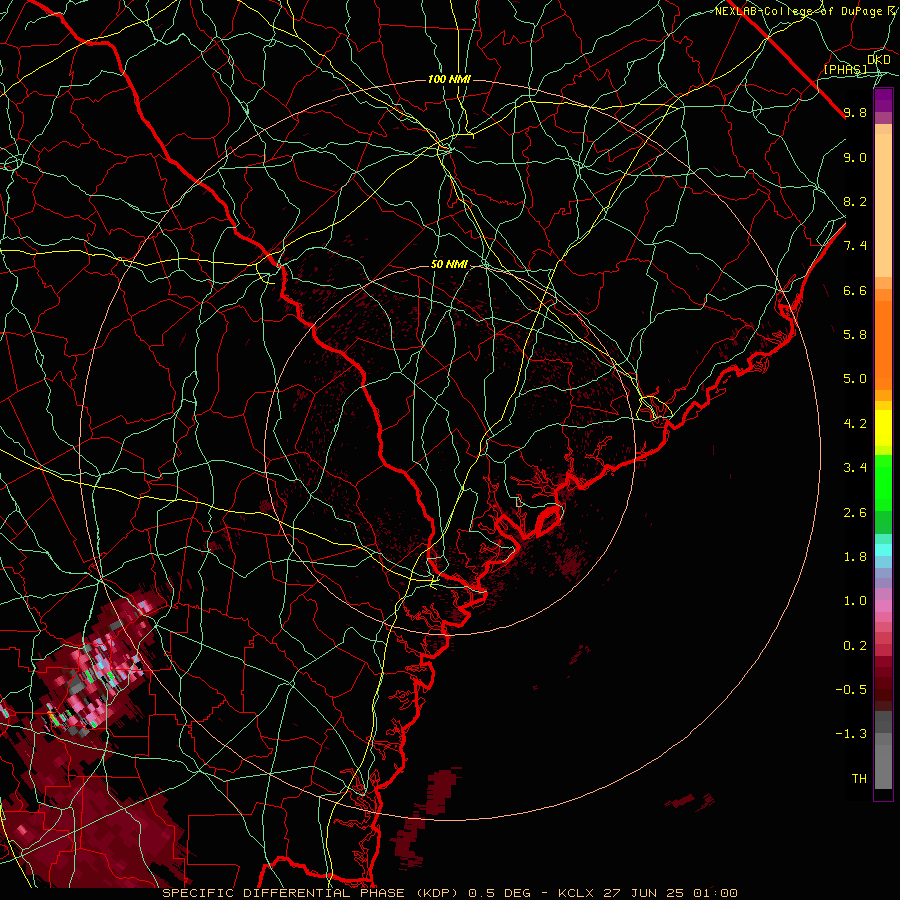Click the 7.4 value on the color scale
Image resolution: width=900 pixels, height=900 pixels.
coord(855,246)
